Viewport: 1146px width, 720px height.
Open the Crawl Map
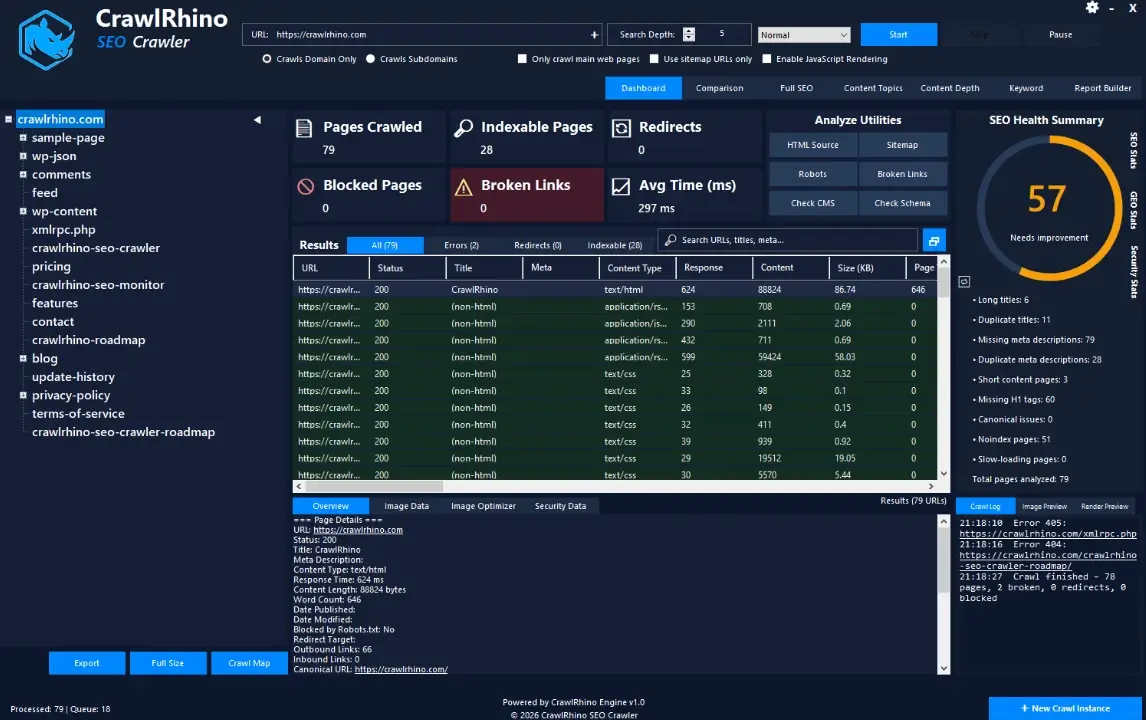click(249, 663)
